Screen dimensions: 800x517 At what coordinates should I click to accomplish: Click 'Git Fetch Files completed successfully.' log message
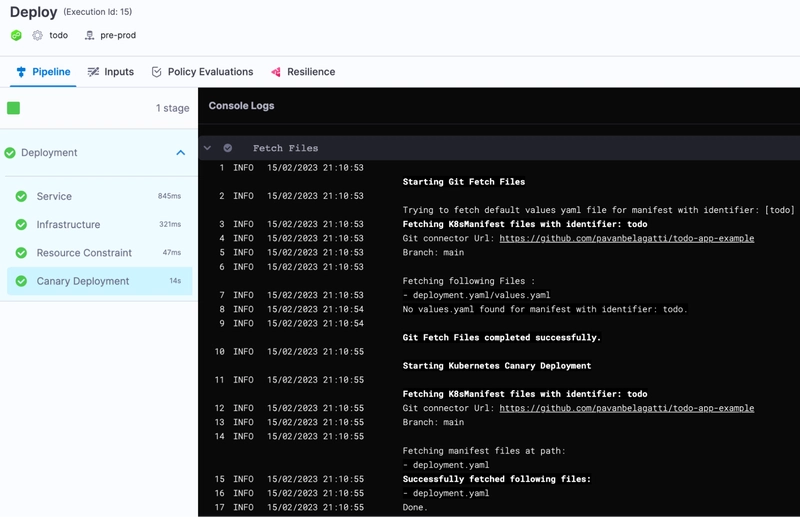pos(502,337)
